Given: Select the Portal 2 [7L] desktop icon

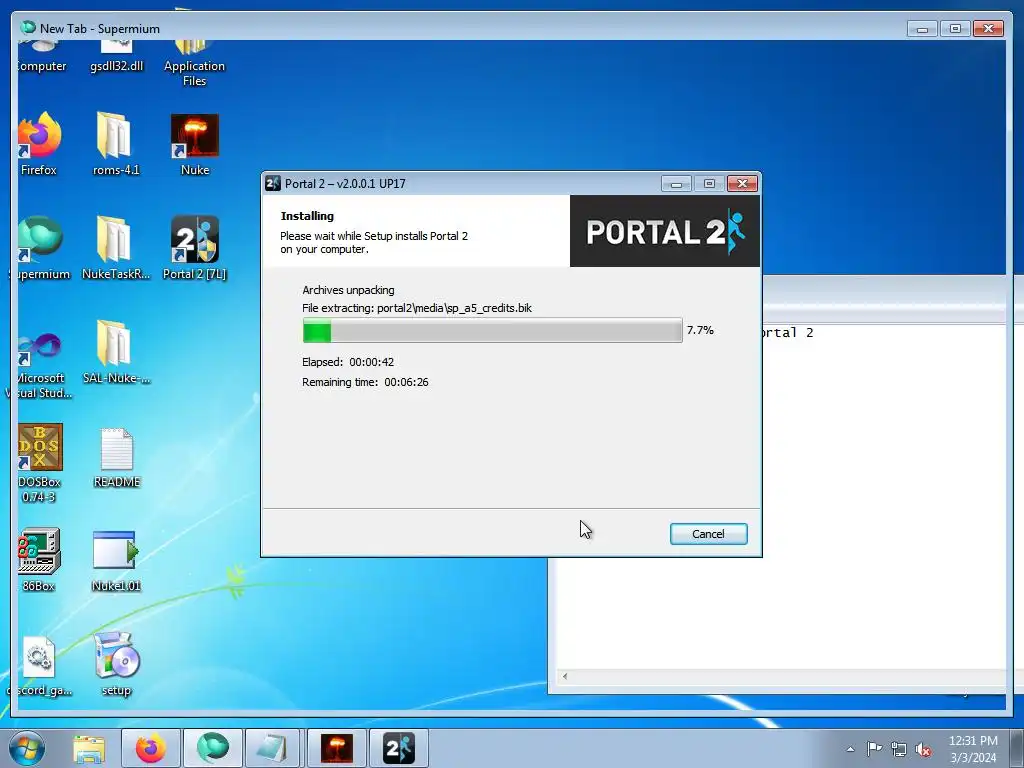Looking at the screenshot, I should click(x=195, y=248).
